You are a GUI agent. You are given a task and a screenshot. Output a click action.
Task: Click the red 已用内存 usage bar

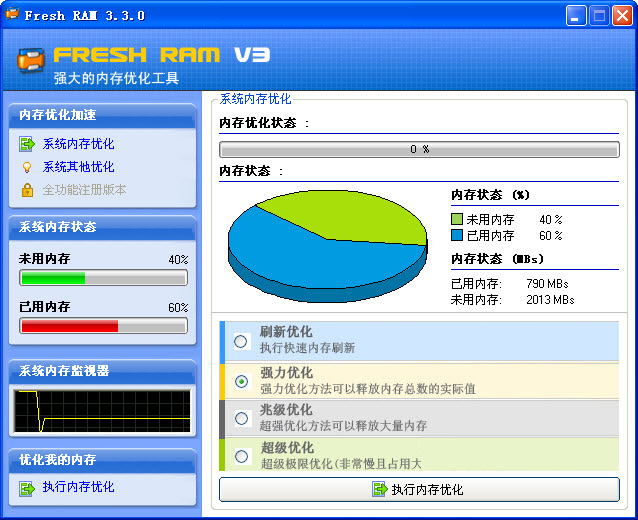[x=103, y=326]
